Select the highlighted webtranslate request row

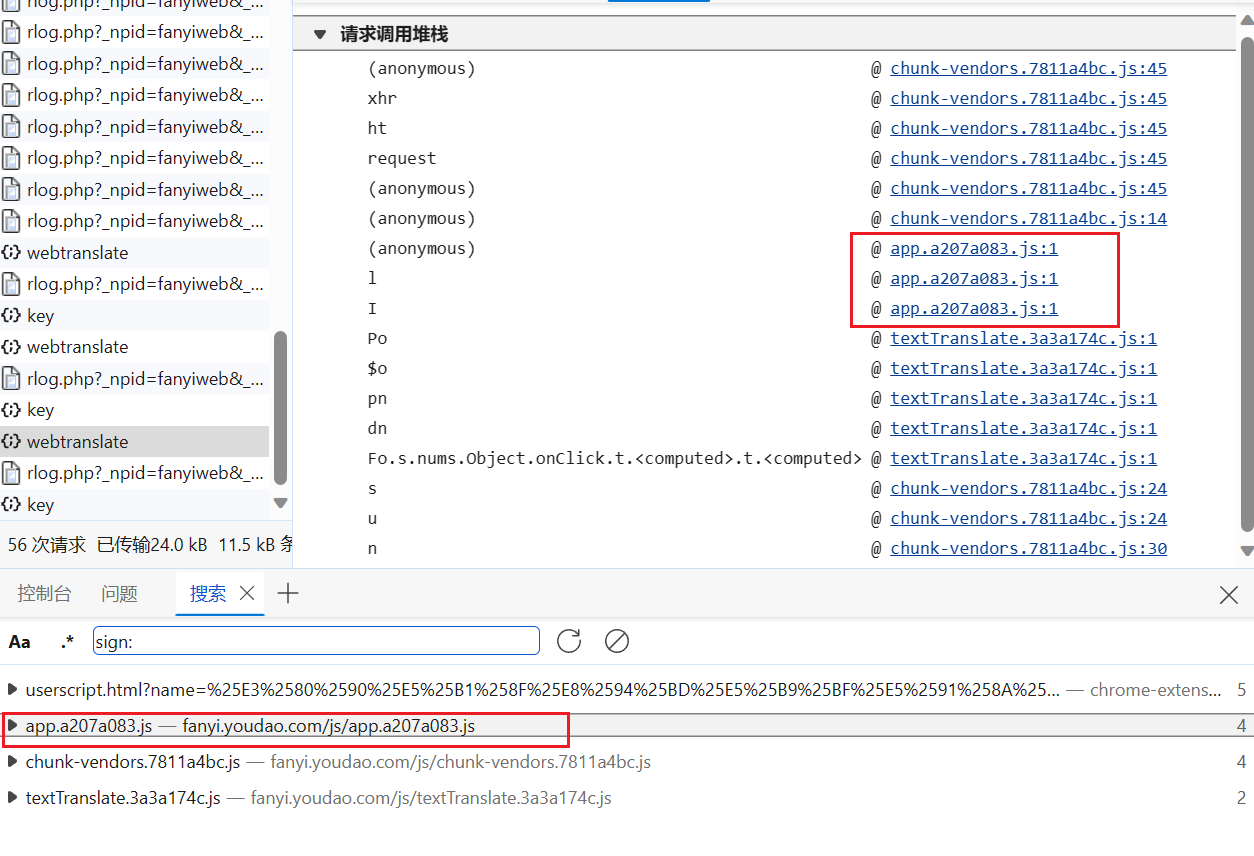[134, 441]
